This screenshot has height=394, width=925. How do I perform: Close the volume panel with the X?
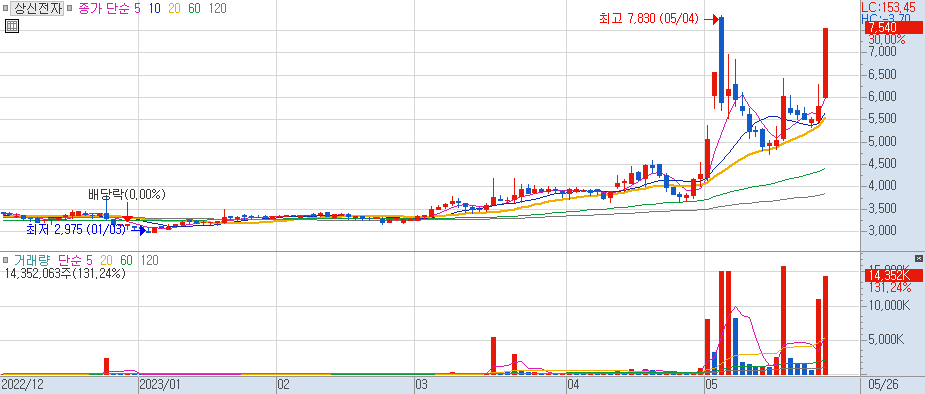(x=918, y=258)
